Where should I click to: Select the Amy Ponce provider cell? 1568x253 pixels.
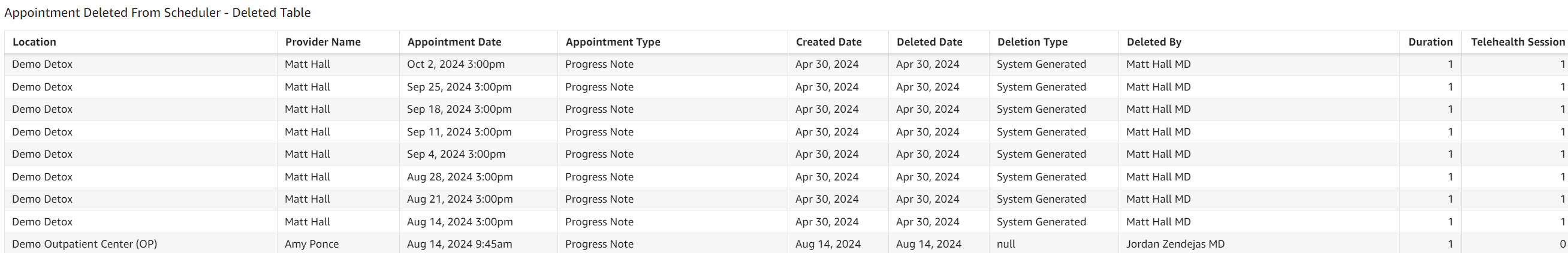[311, 244]
